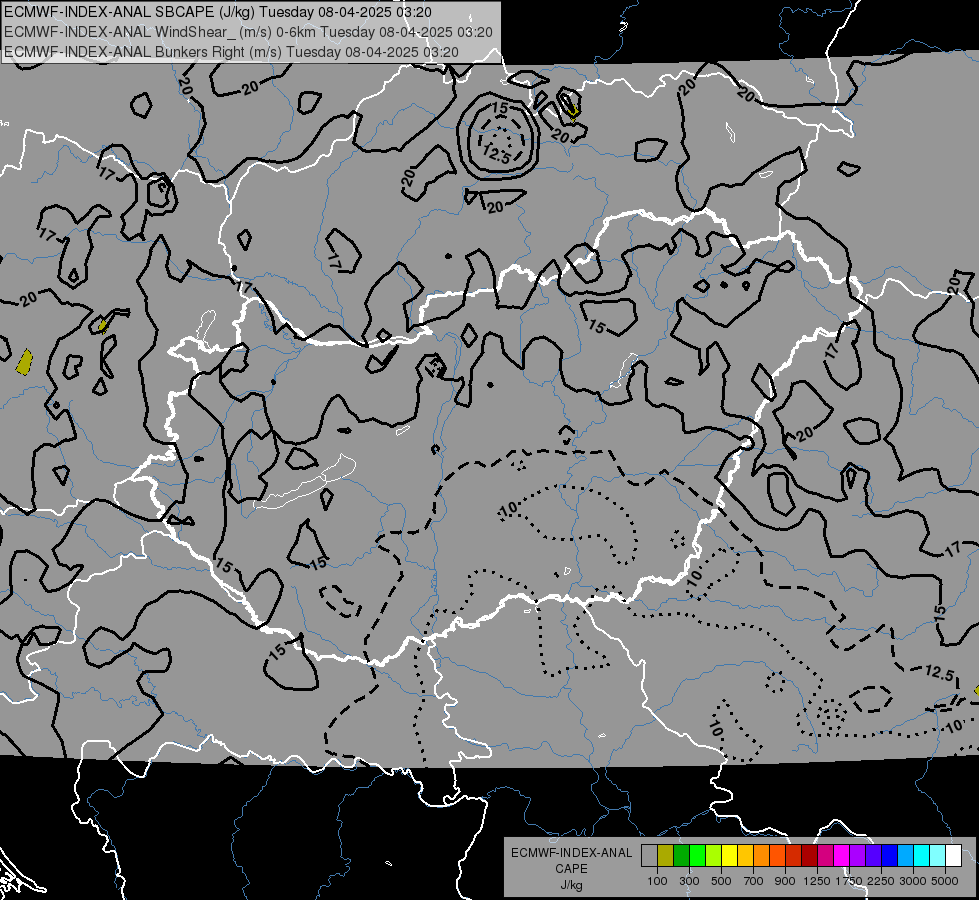Pick the bright cyan legend swatch
Image resolution: width=979 pixels, height=900 pixels.
[922, 856]
